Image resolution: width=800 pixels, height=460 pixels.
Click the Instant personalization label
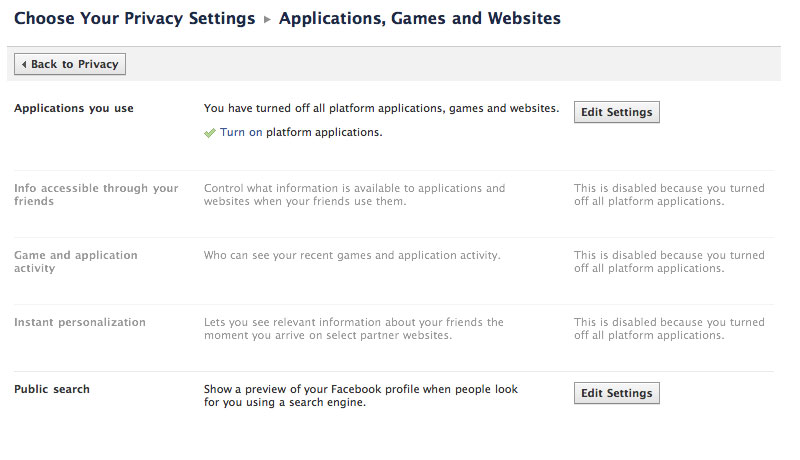80,322
